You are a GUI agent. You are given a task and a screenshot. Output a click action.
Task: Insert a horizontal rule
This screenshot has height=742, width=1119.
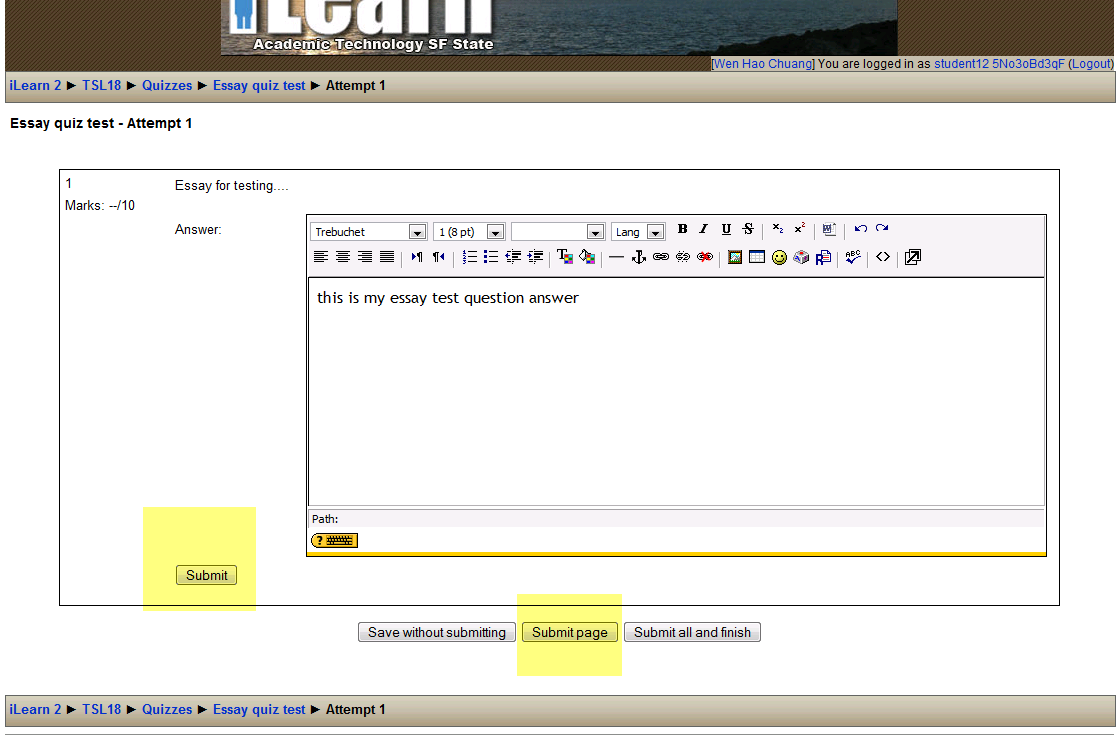[x=617, y=257]
